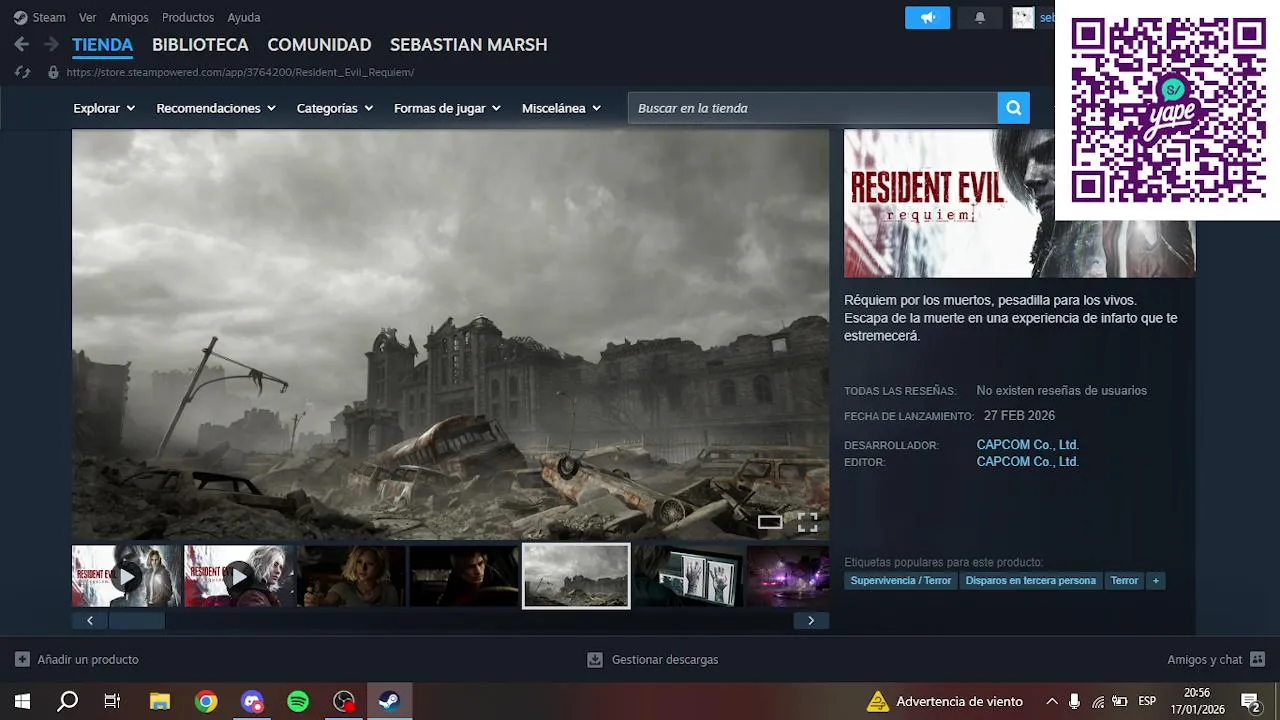Open Task View on taskbar
The width and height of the screenshot is (1280, 720).
point(112,702)
